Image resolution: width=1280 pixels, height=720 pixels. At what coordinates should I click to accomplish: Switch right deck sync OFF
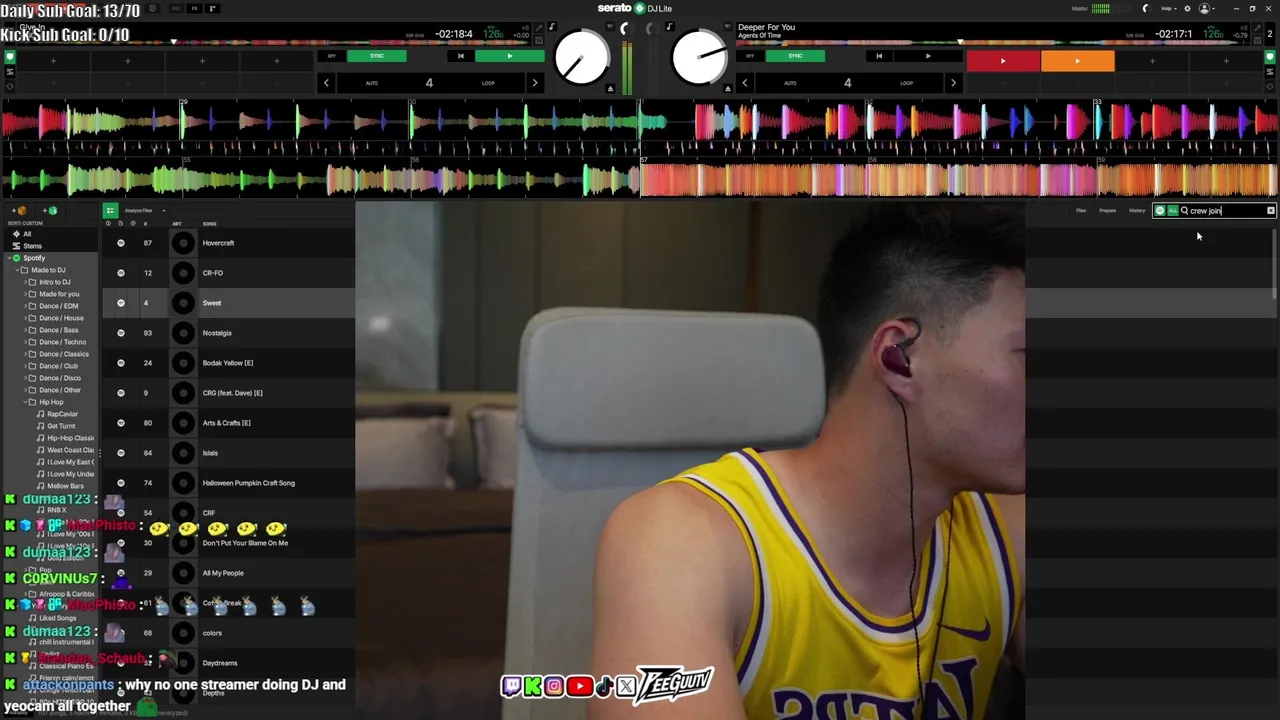pos(751,56)
